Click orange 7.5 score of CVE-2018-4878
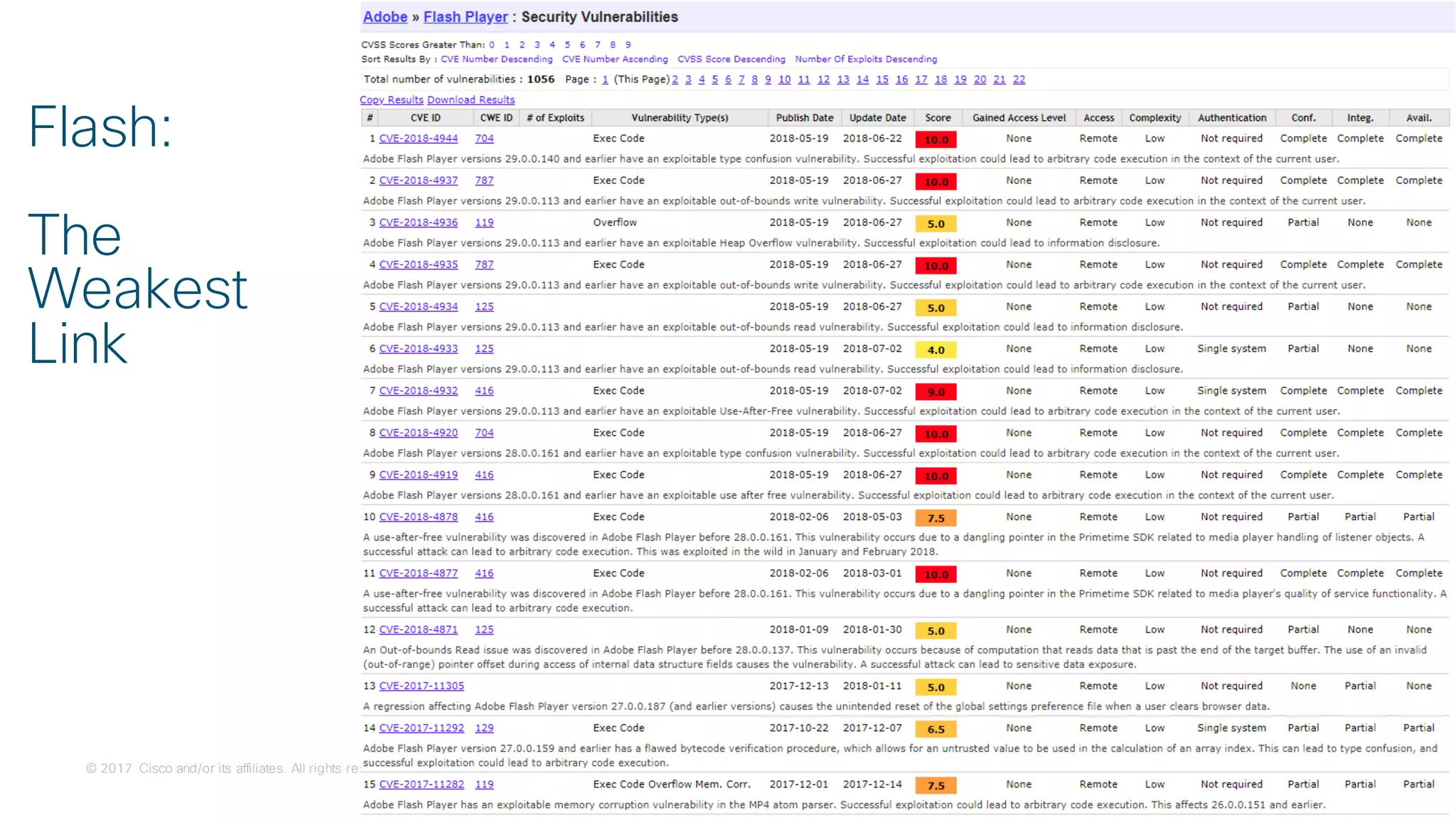Screen dimensions: 1456x818 pos(936,518)
